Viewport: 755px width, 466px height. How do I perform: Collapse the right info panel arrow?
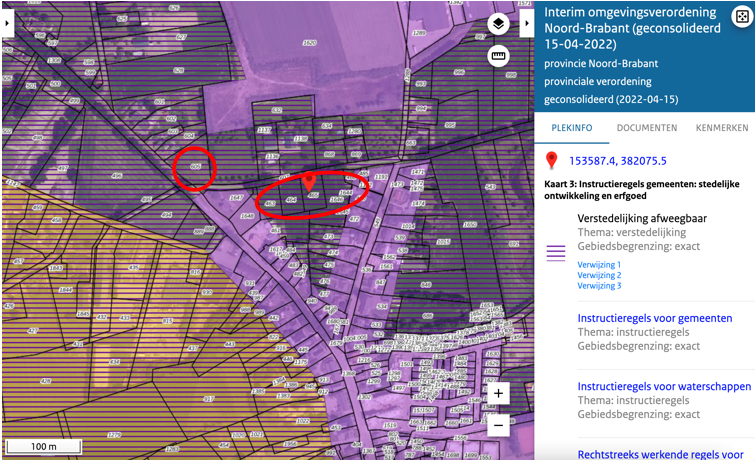click(526, 23)
